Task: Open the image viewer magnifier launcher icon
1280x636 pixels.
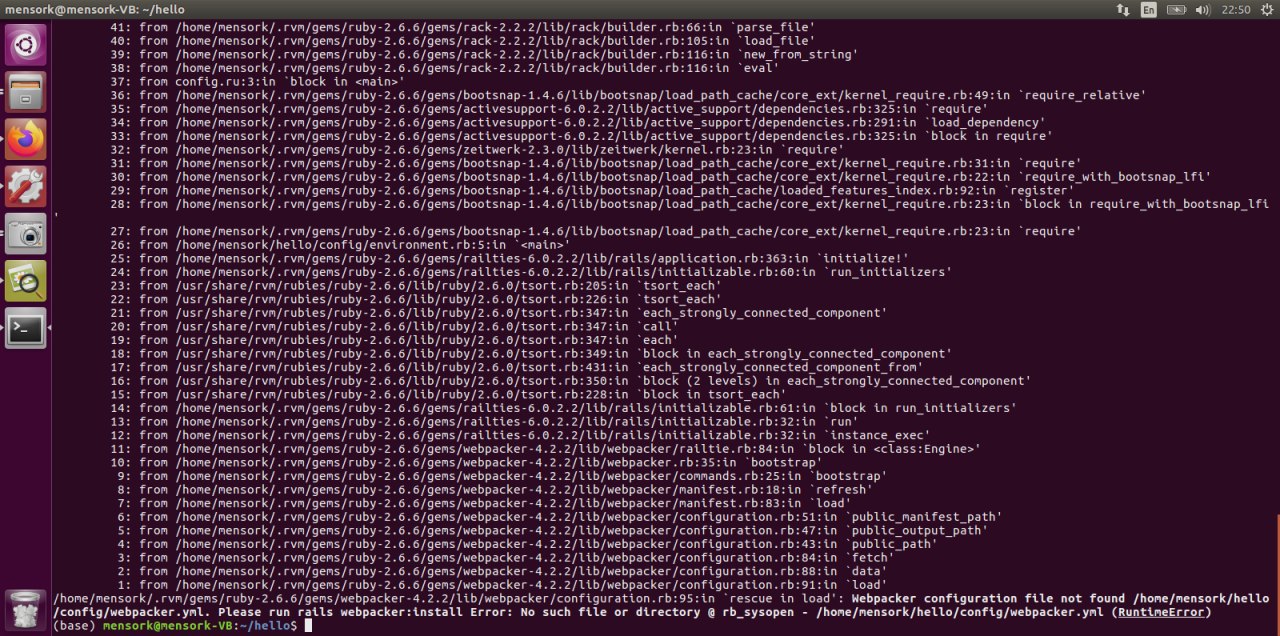Action: 26,280
